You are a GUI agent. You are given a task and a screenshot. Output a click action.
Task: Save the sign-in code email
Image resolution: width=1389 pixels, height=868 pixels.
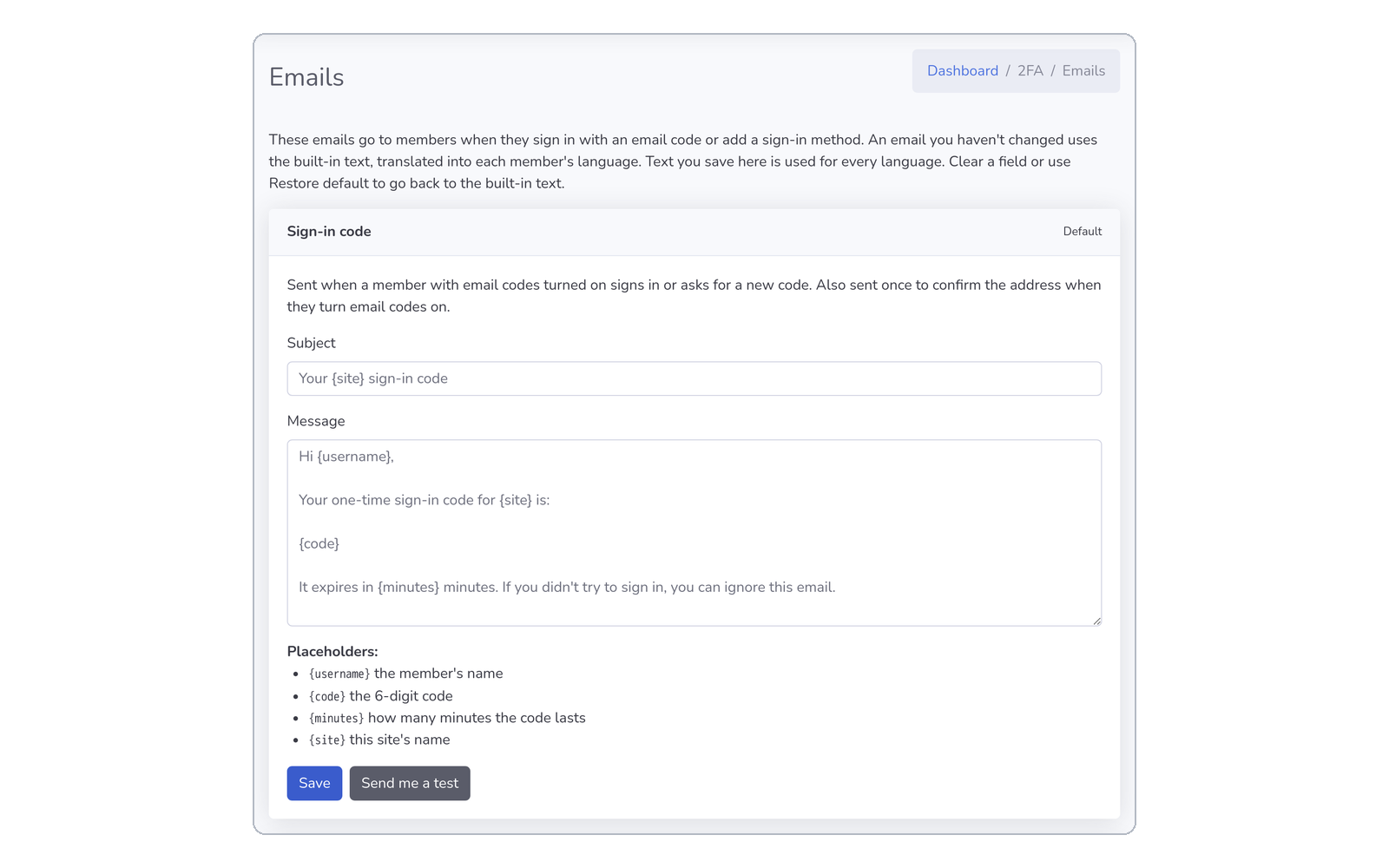point(314,783)
